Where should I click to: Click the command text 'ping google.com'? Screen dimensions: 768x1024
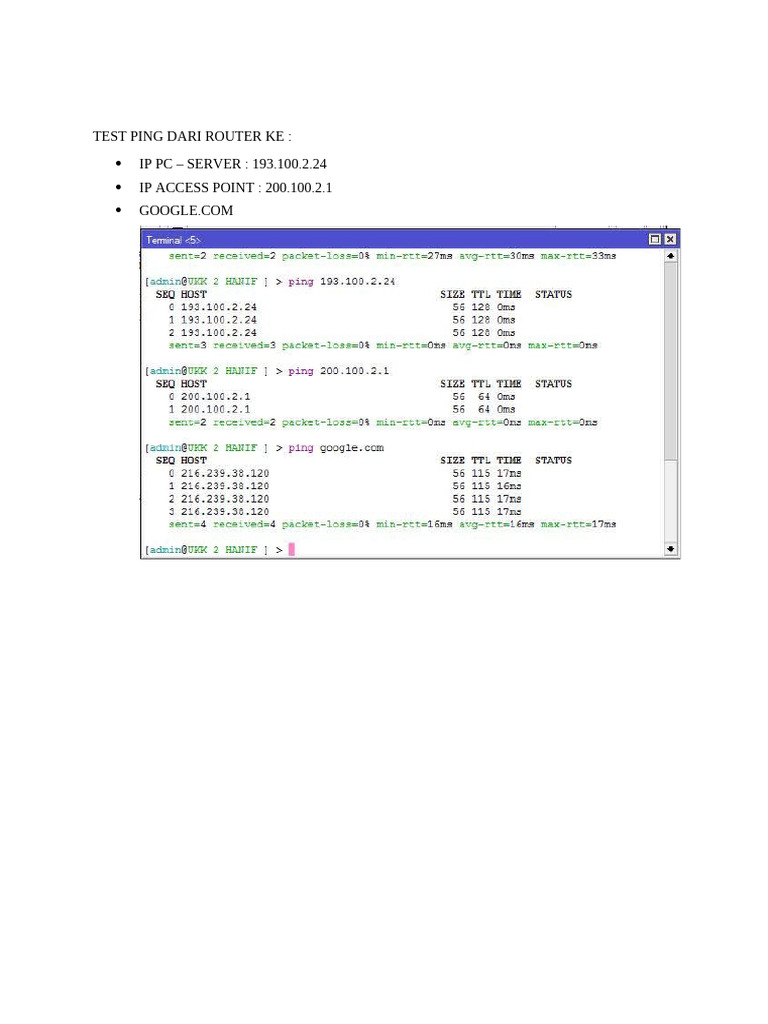point(336,448)
